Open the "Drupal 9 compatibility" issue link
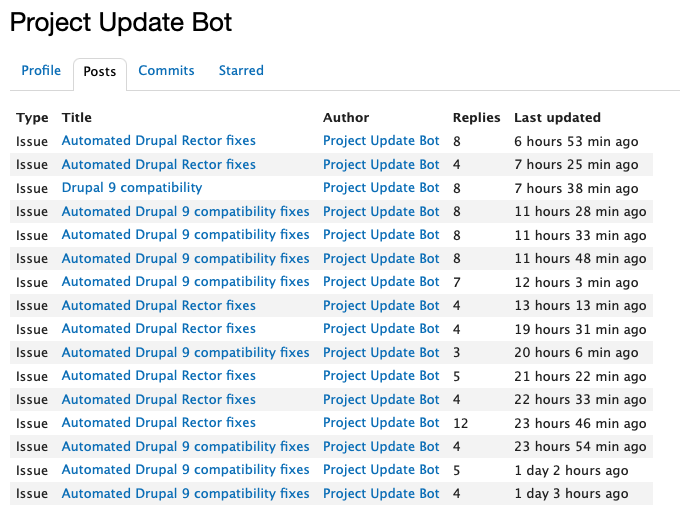This screenshot has width=680, height=510. 132,188
